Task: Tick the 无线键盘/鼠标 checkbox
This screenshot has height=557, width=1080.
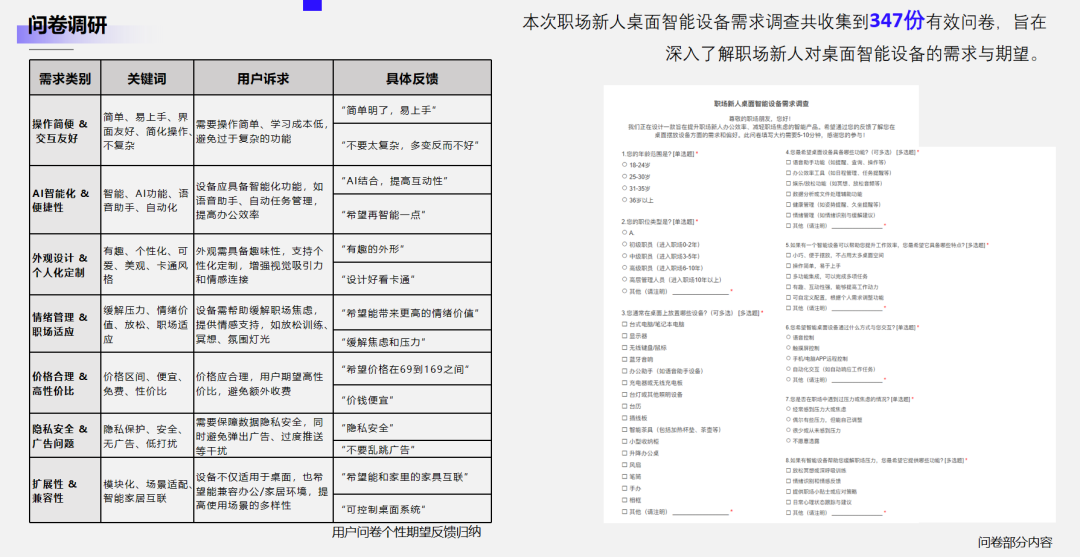Action: (623, 348)
